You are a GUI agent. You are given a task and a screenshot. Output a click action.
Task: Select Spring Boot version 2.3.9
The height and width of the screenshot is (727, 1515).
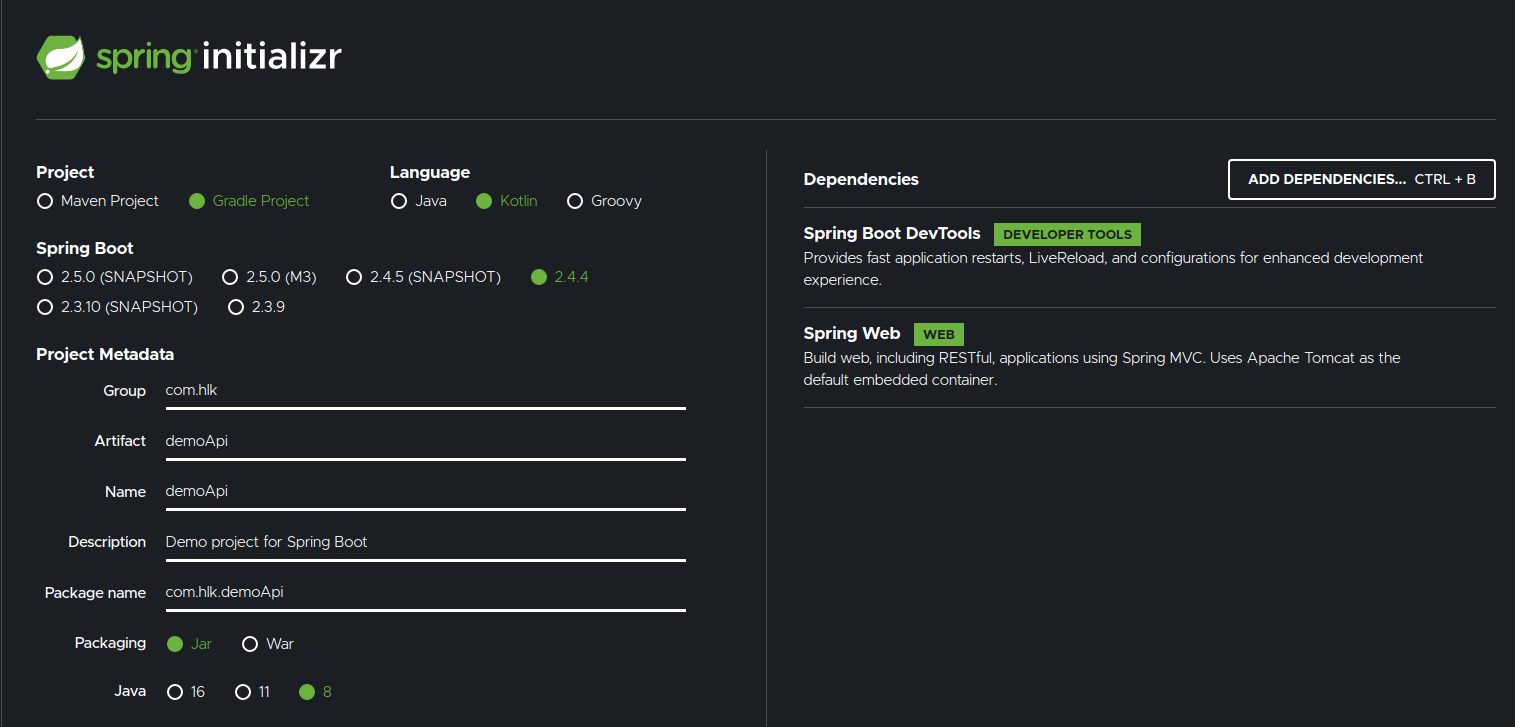pos(236,307)
